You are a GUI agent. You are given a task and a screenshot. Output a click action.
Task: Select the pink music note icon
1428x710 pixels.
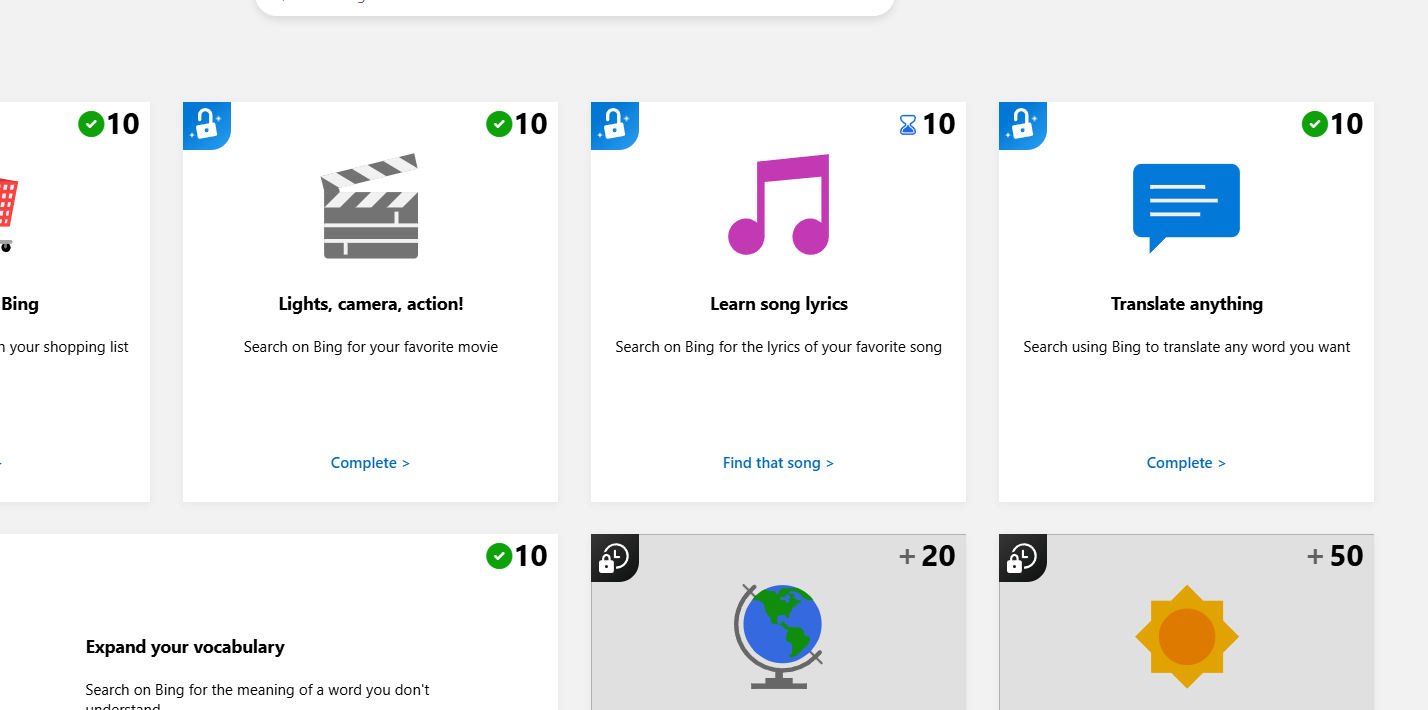[x=778, y=206]
